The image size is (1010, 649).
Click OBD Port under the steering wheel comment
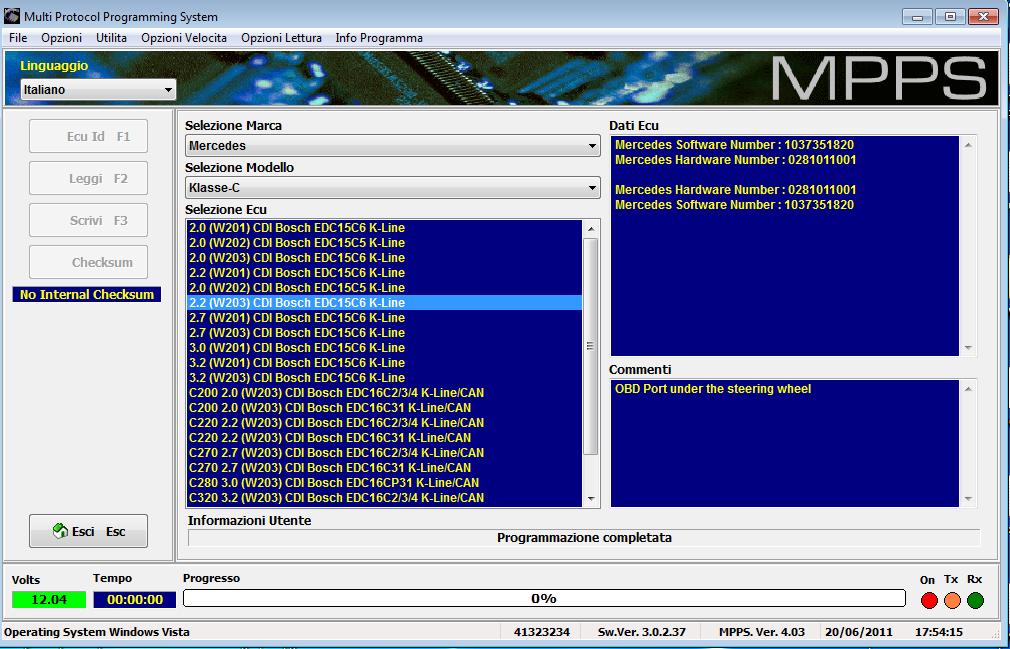[713, 389]
